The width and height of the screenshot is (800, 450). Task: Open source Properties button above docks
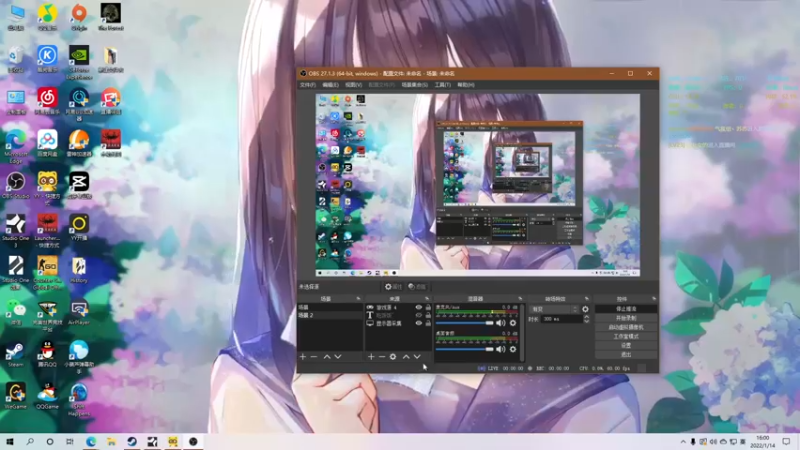(393, 287)
